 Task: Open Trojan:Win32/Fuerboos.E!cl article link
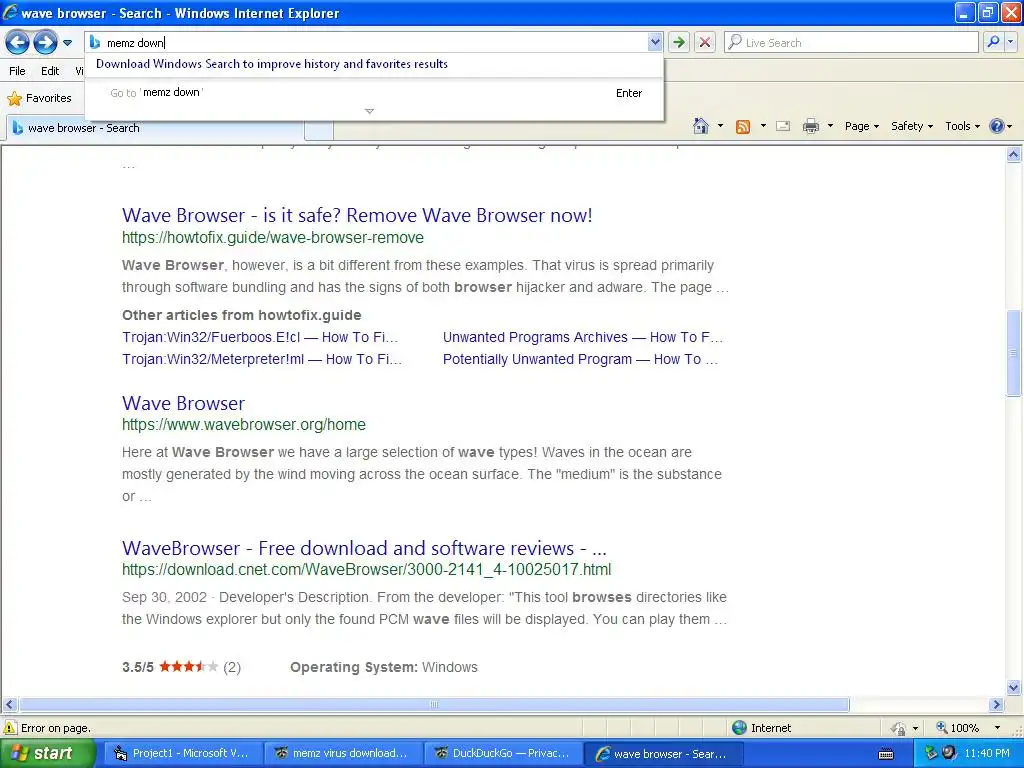(x=260, y=337)
